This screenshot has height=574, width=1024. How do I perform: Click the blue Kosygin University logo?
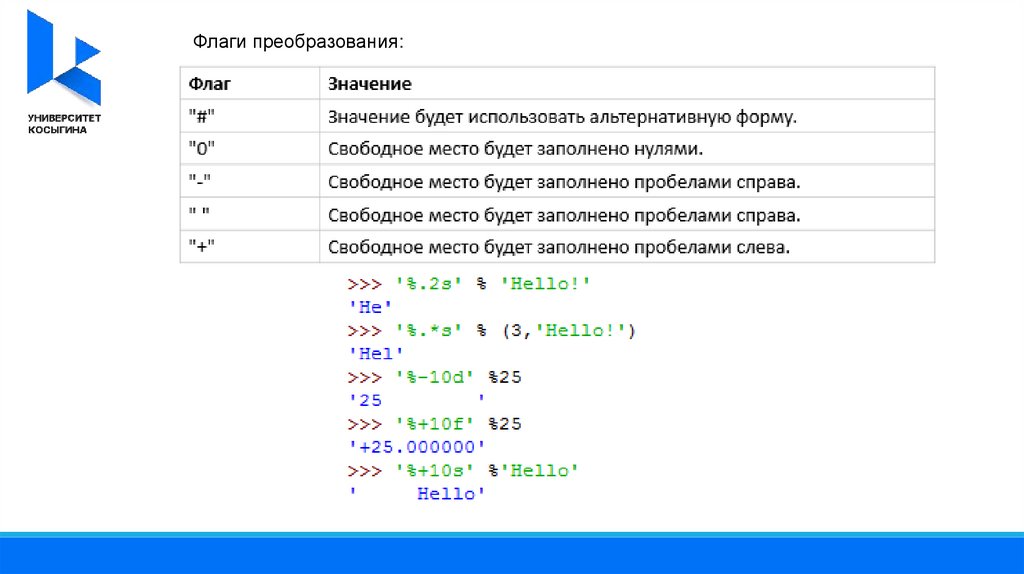pos(62,58)
